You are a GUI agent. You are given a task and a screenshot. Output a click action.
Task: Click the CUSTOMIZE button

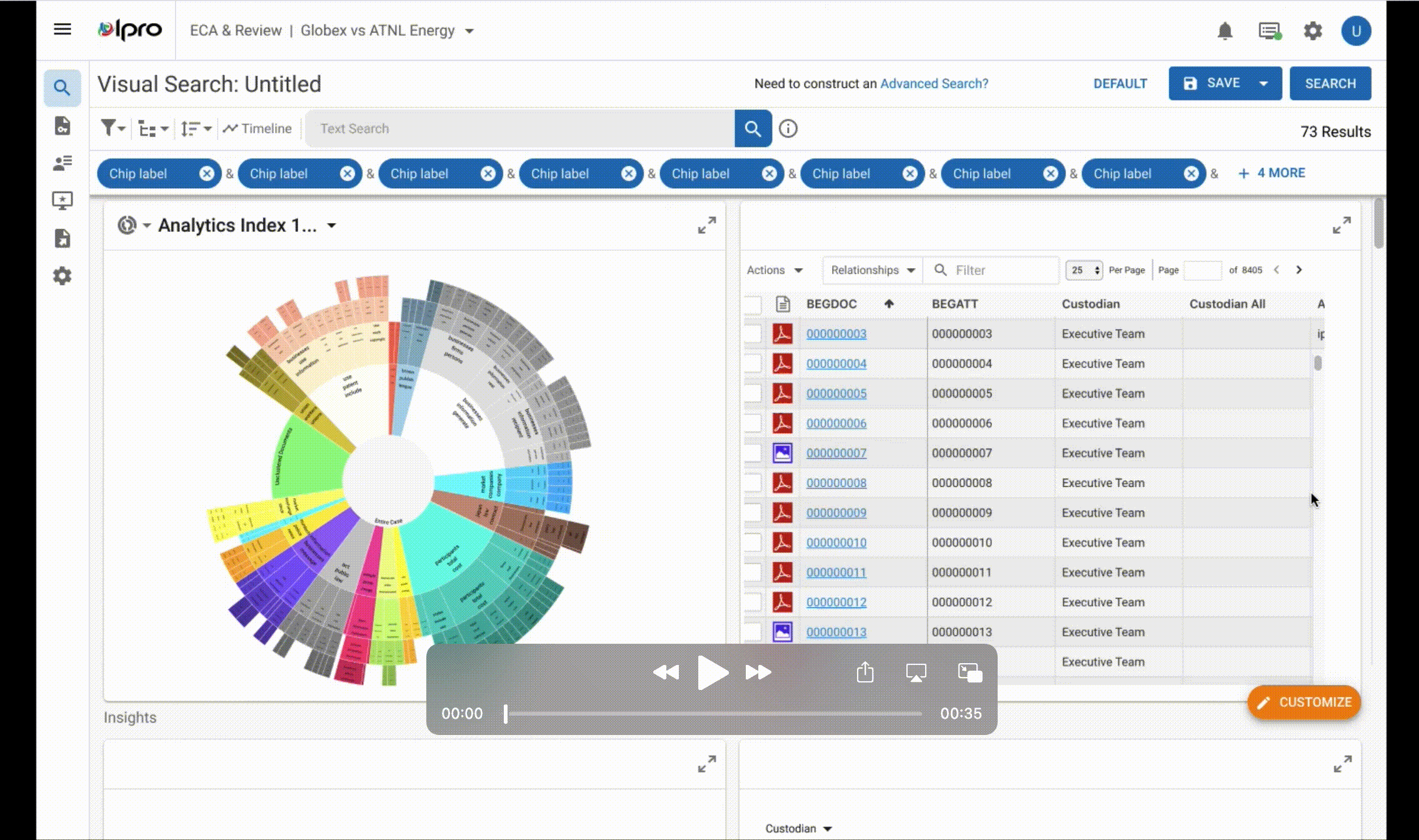click(1304, 702)
